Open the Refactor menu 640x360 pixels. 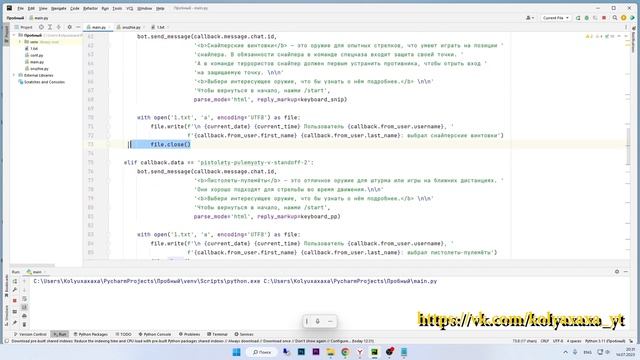click(90, 8)
